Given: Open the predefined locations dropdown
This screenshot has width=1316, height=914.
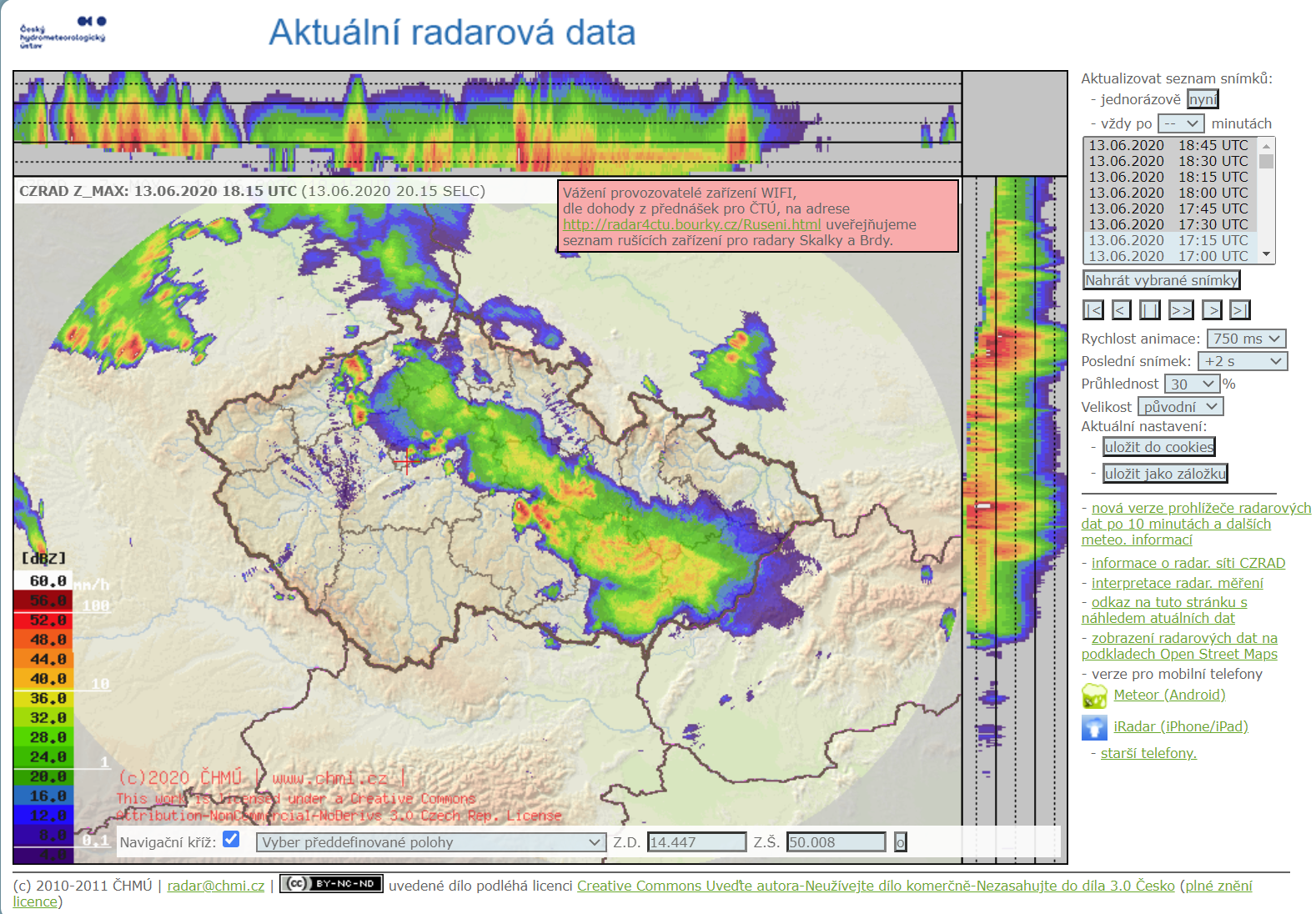Looking at the screenshot, I should [430, 842].
